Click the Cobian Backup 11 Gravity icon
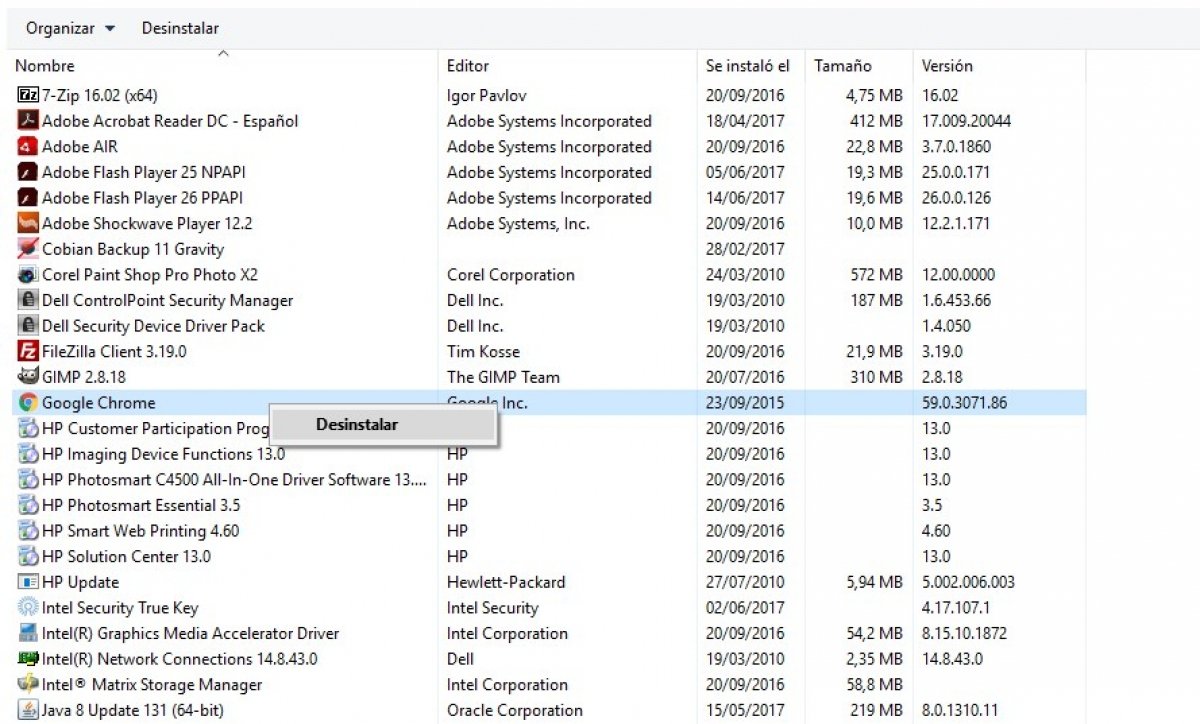 click(x=28, y=249)
